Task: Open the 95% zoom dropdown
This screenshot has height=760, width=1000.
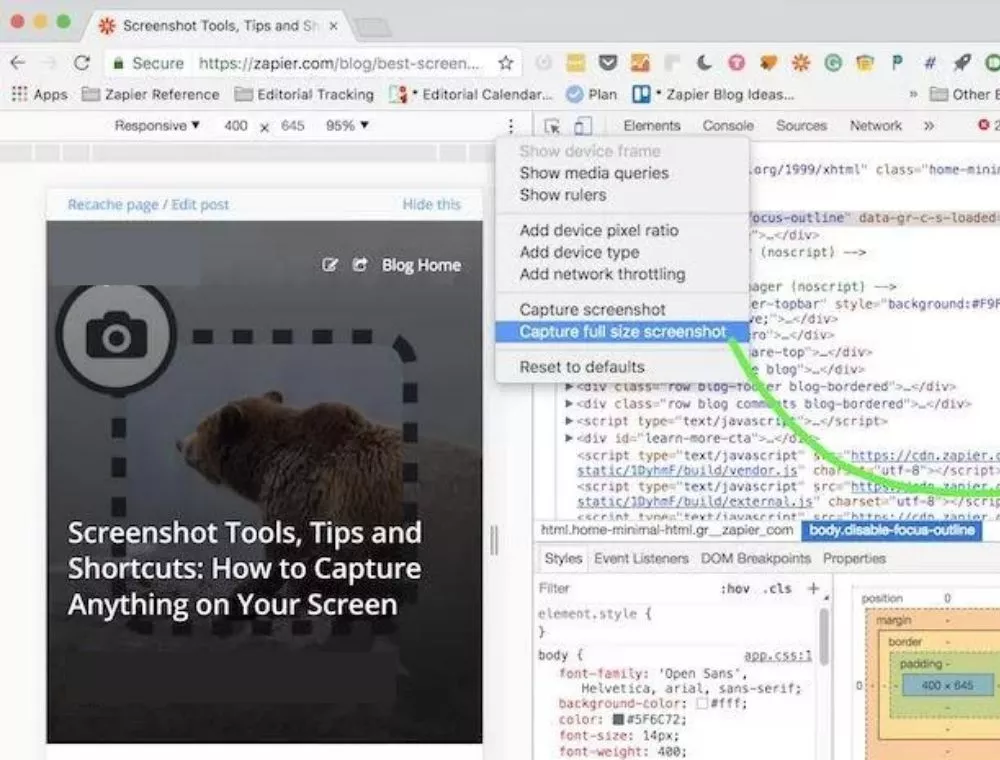Action: coord(347,126)
